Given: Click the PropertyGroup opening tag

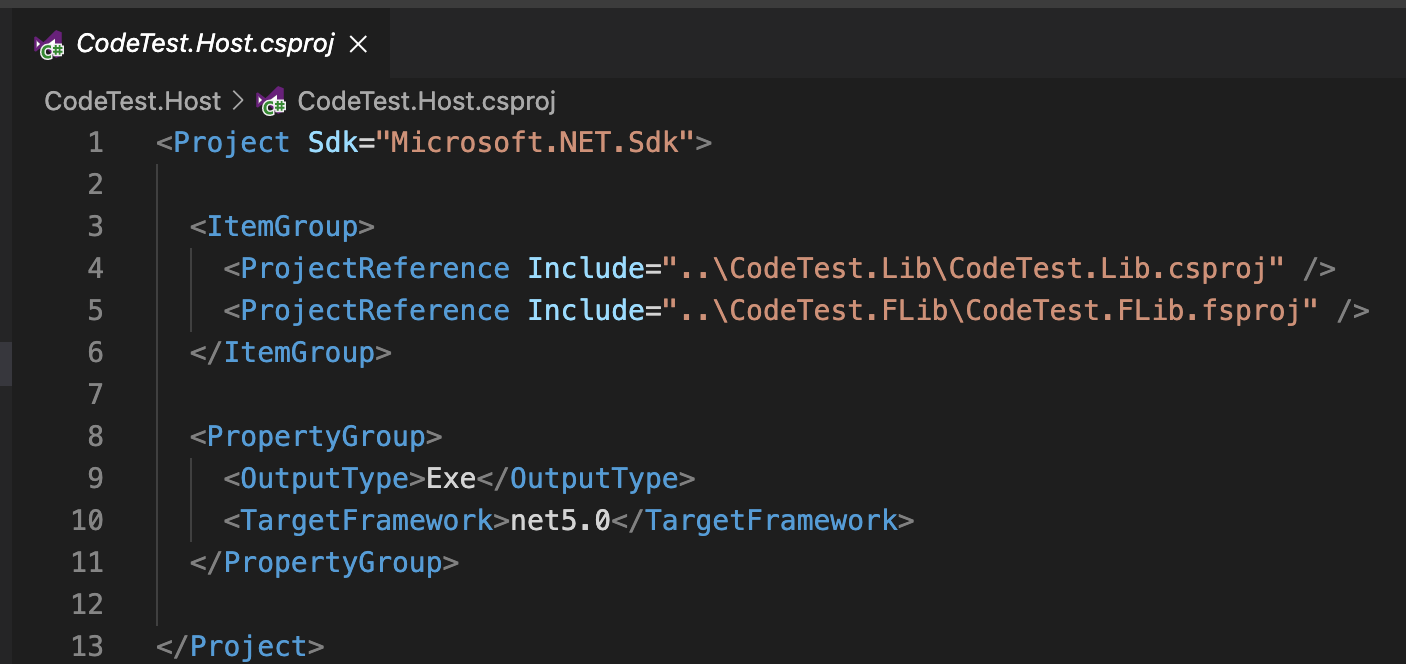Looking at the screenshot, I should click(x=315, y=436).
